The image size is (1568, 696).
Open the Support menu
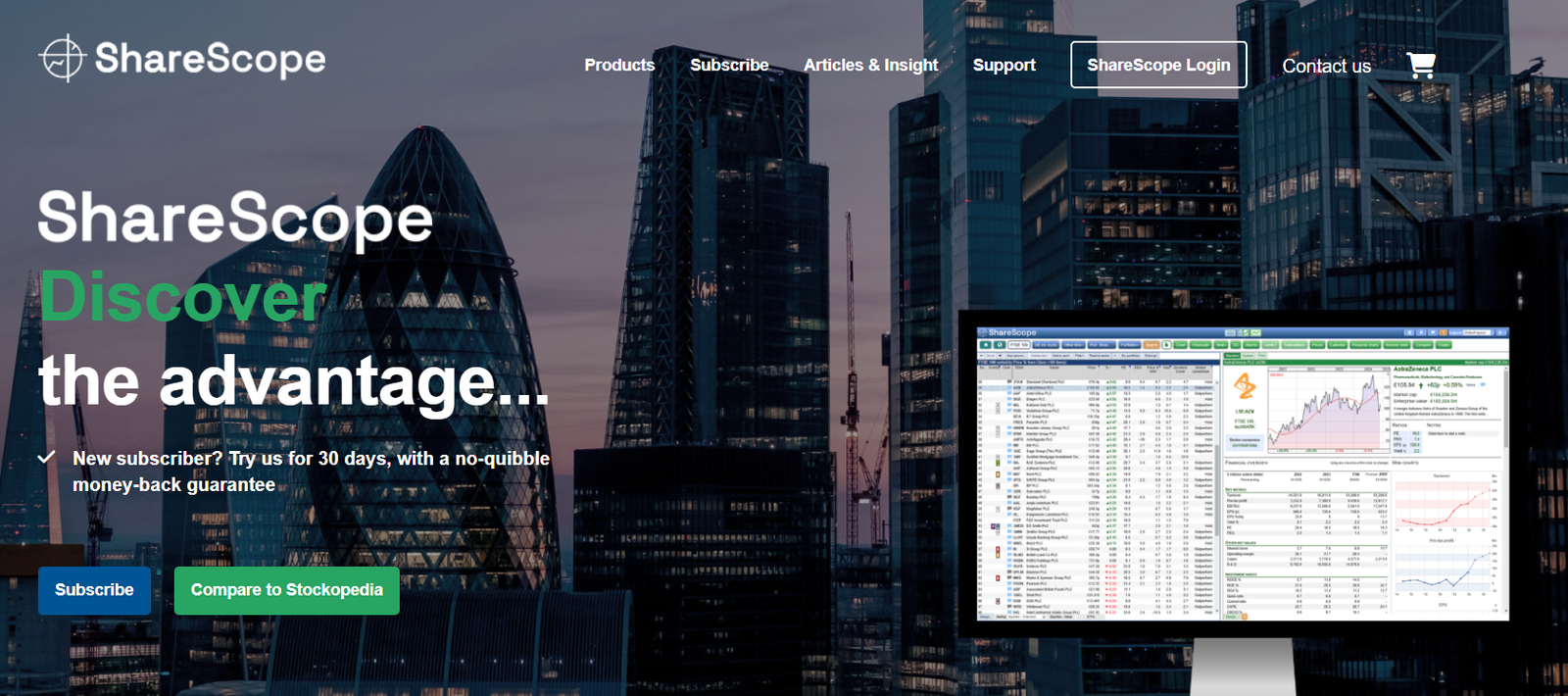coord(1004,65)
